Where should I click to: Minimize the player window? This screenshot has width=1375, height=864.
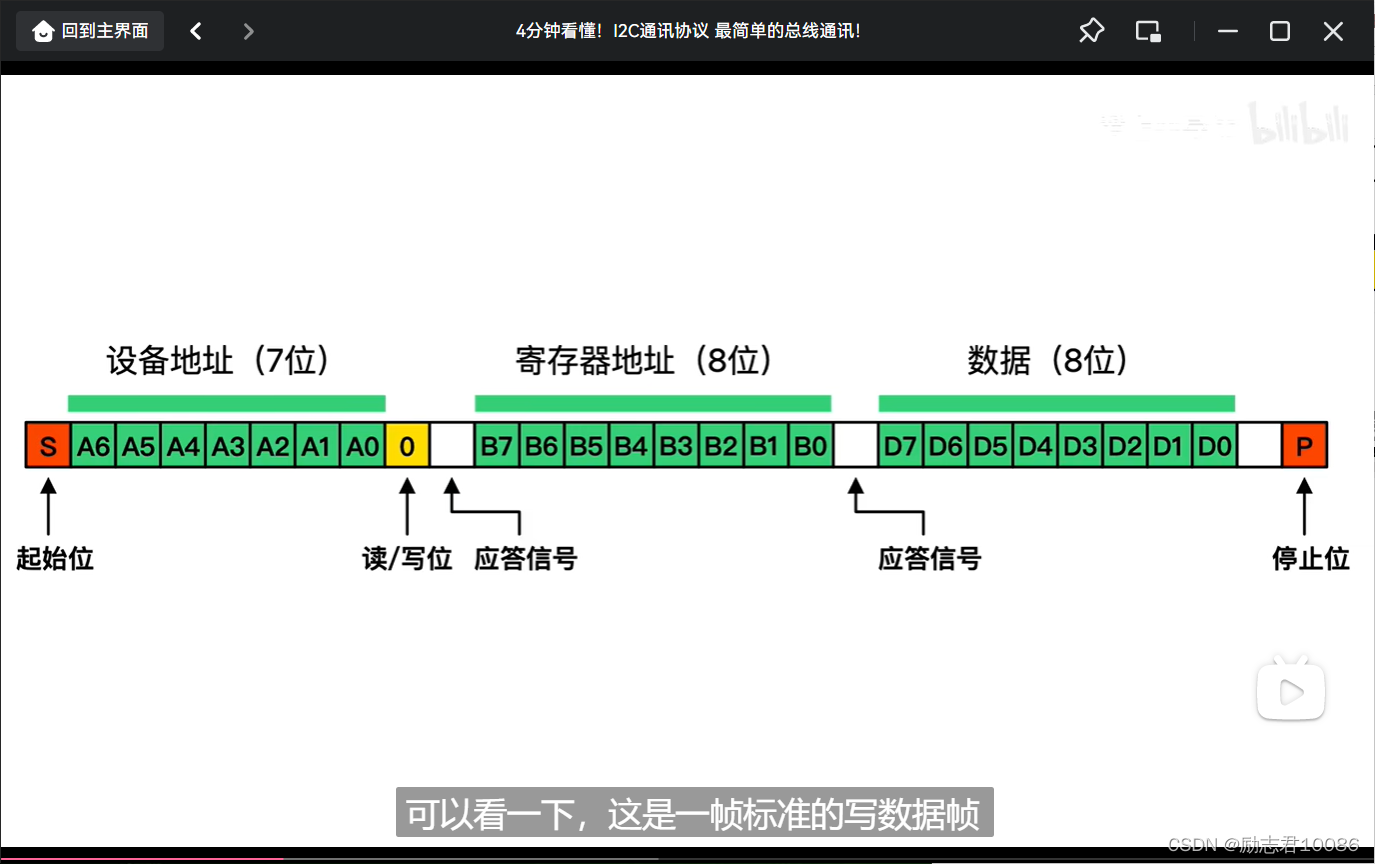(1228, 31)
